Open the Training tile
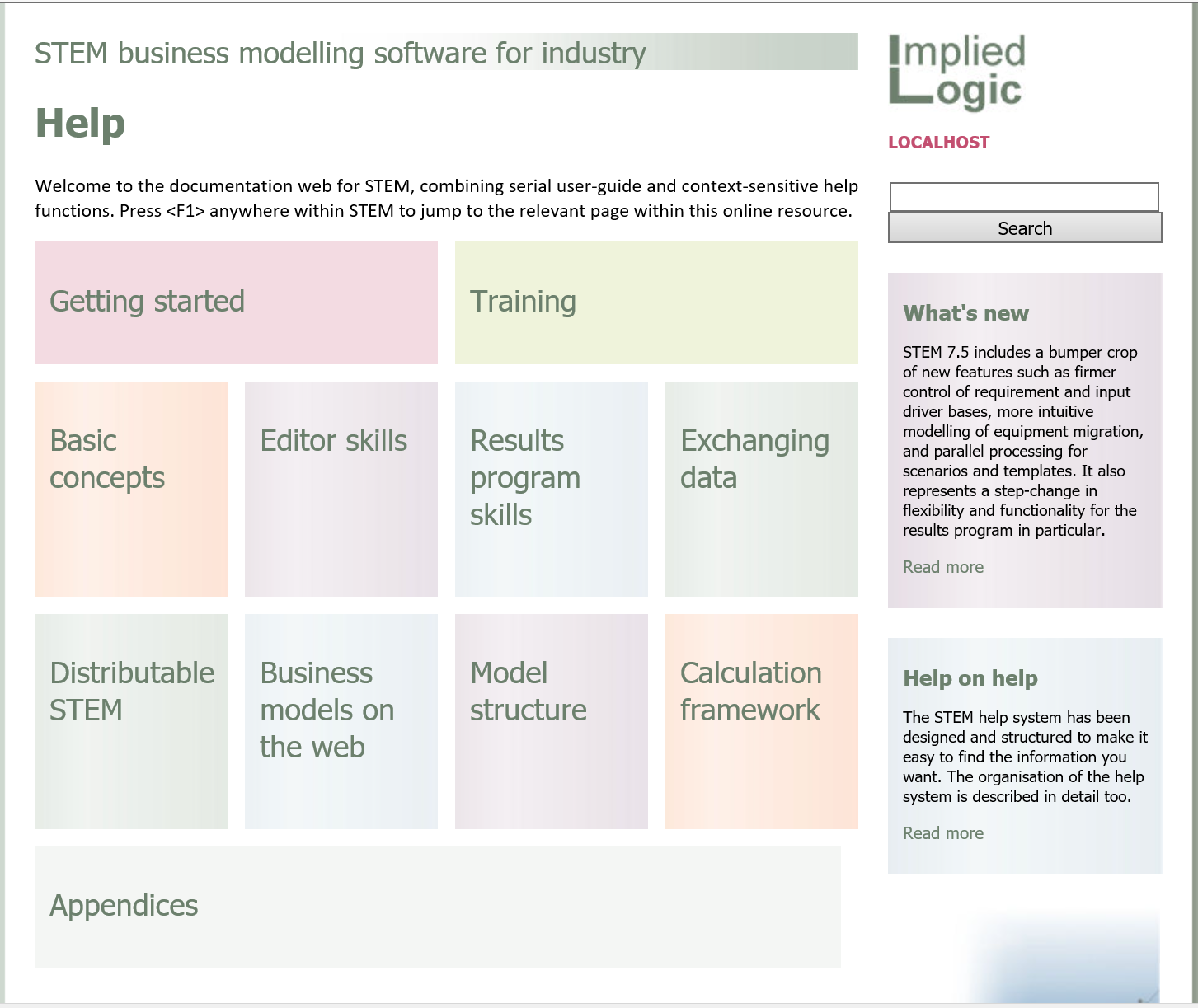 (x=656, y=302)
